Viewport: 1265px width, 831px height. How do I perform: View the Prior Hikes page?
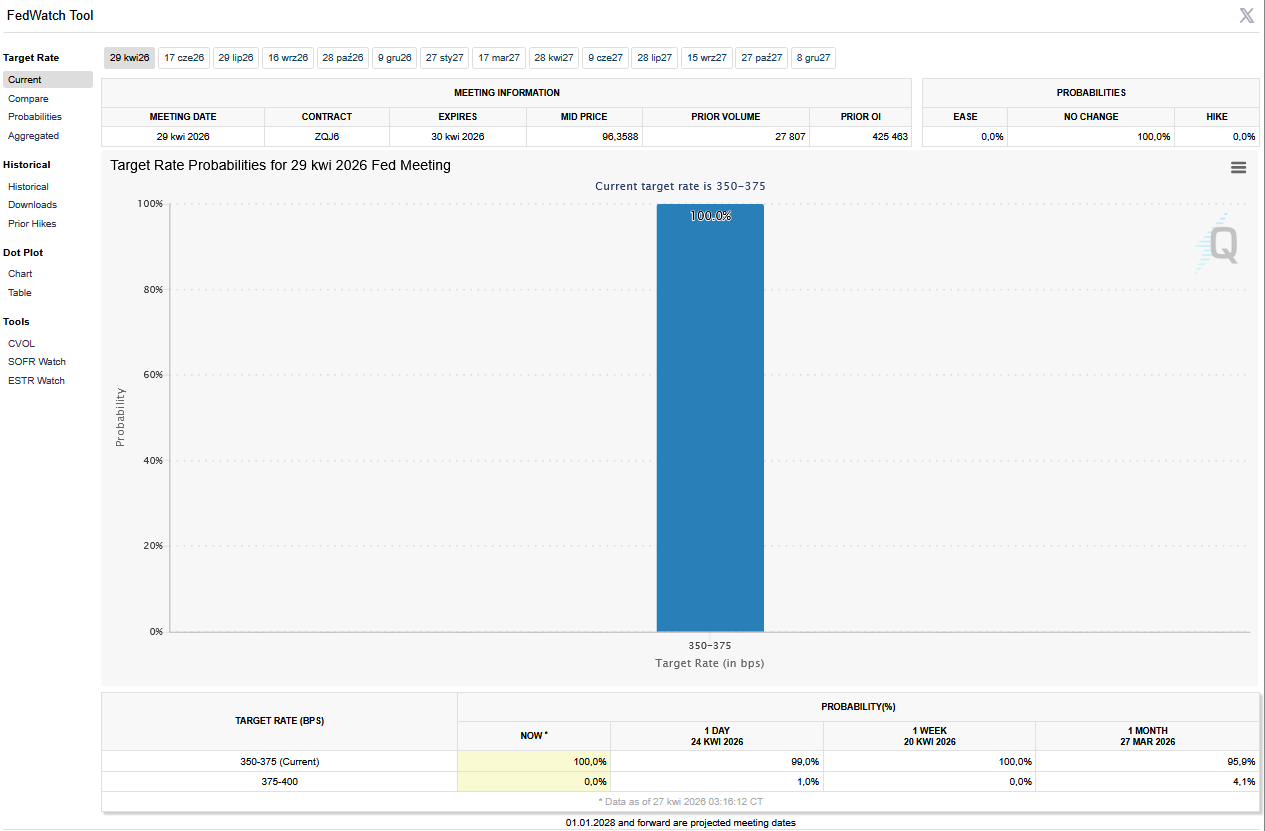(x=32, y=224)
